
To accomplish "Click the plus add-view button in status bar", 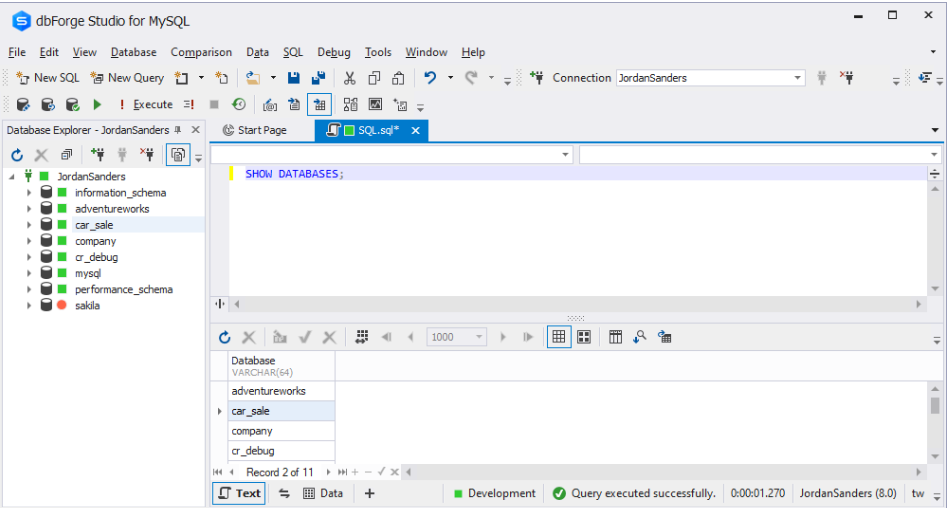I will click(369, 493).
